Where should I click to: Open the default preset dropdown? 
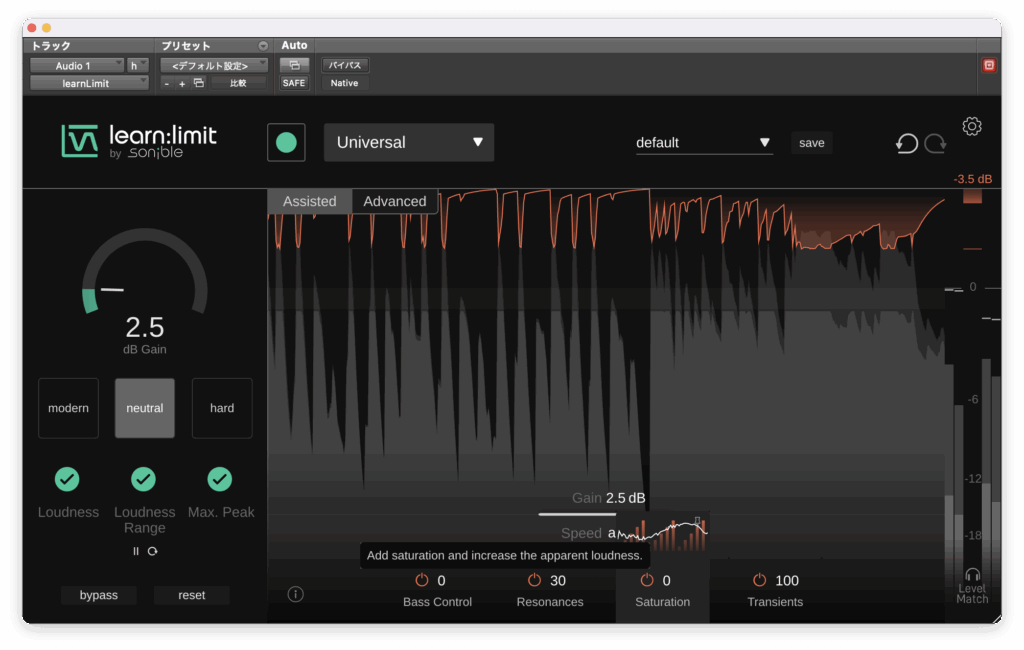point(704,143)
